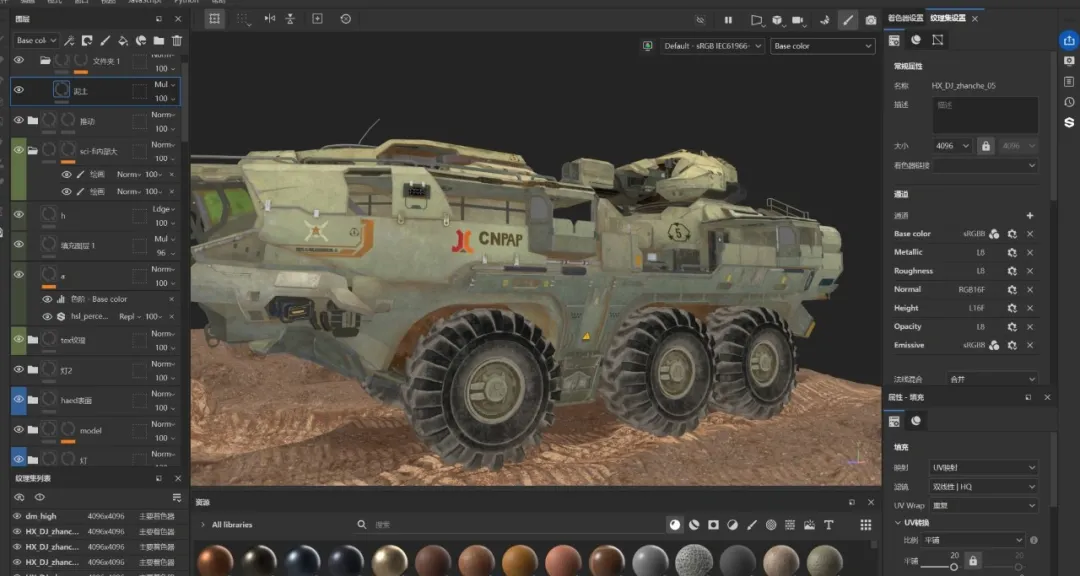The height and width of the screenshot is (576, 1080).
Task: Open the Substance S icon in right sidebar
Action: tap(1069, 123)
